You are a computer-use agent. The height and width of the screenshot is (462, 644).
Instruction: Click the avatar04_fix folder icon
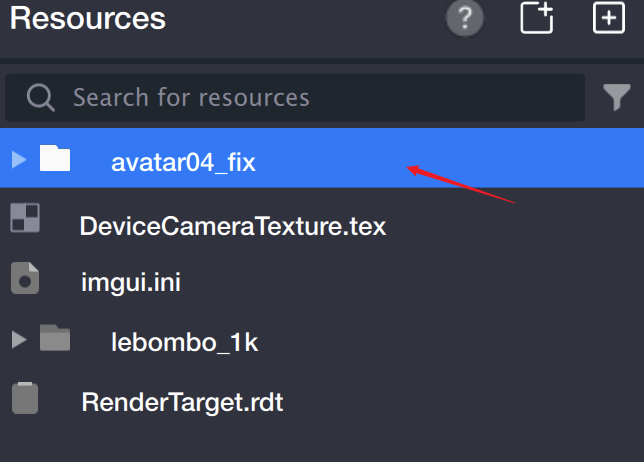pos(55,158)
